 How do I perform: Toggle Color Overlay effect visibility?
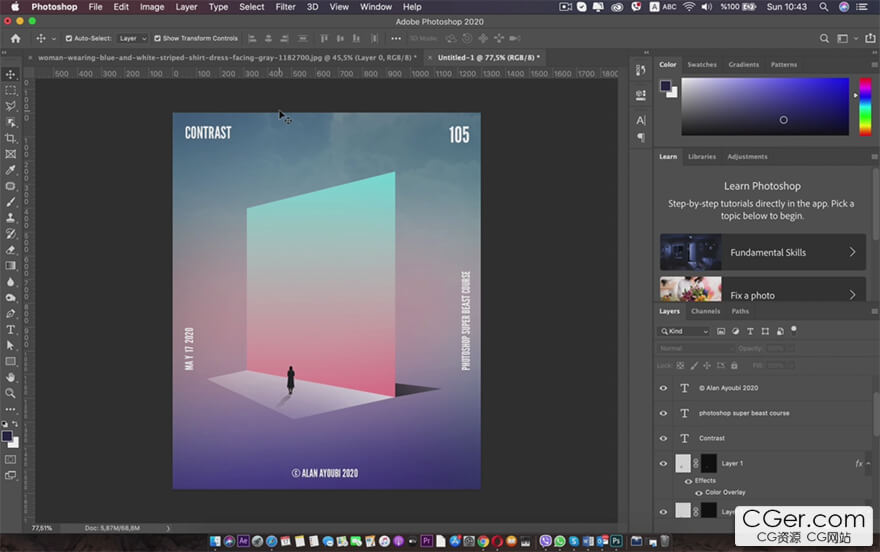point(699,493)
